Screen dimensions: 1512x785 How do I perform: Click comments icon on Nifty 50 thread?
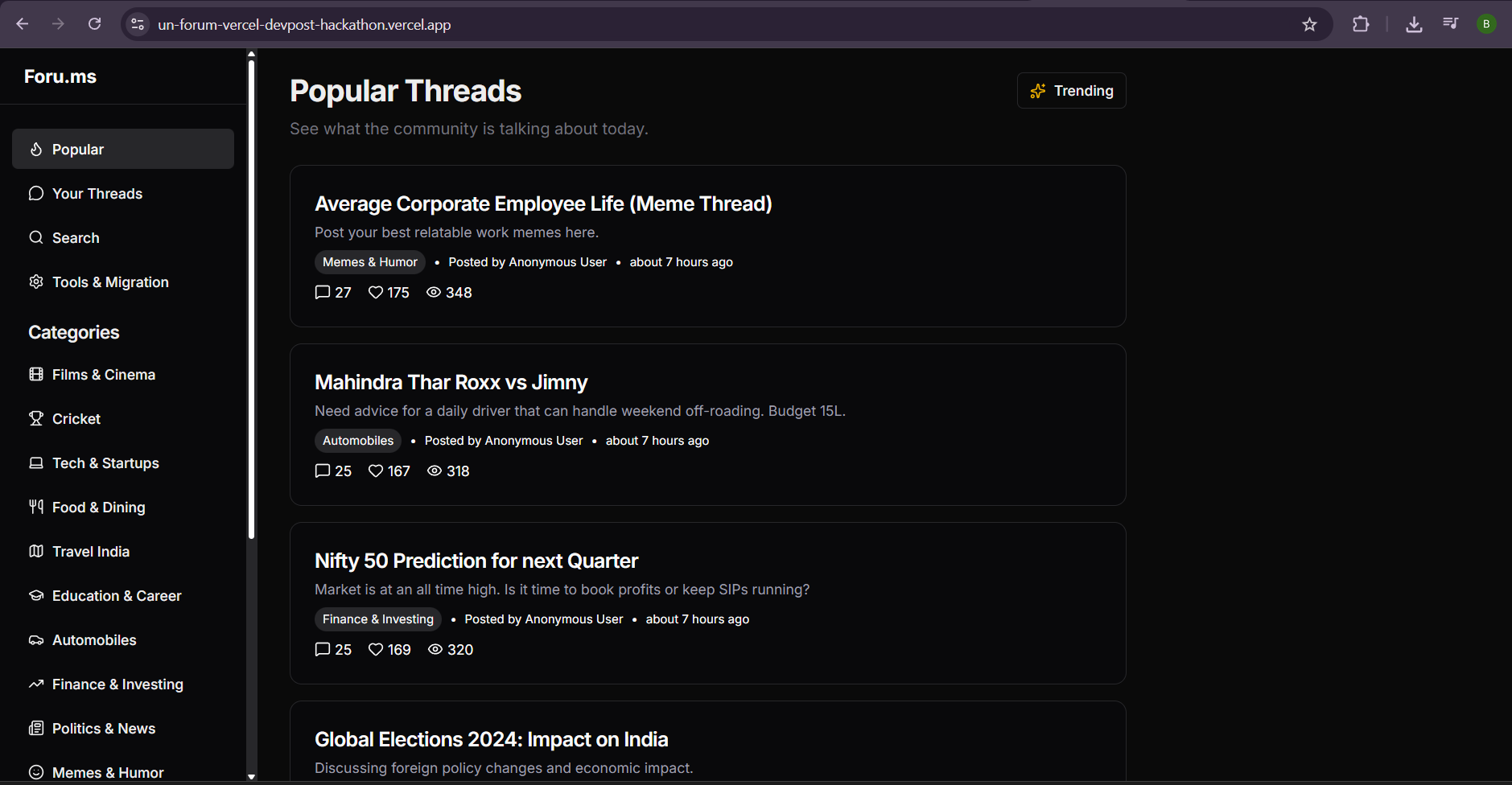click(323, 649)
